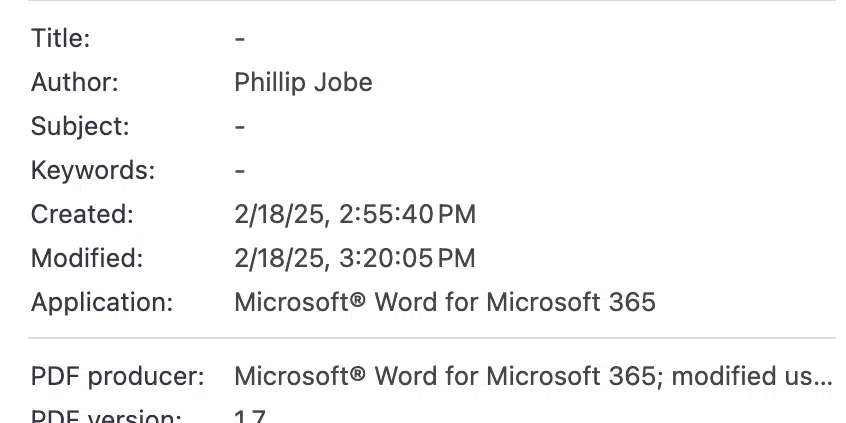The width and height of the screenshot is (846, 423).
Task: Click the Application label
Action: [102, 302]
